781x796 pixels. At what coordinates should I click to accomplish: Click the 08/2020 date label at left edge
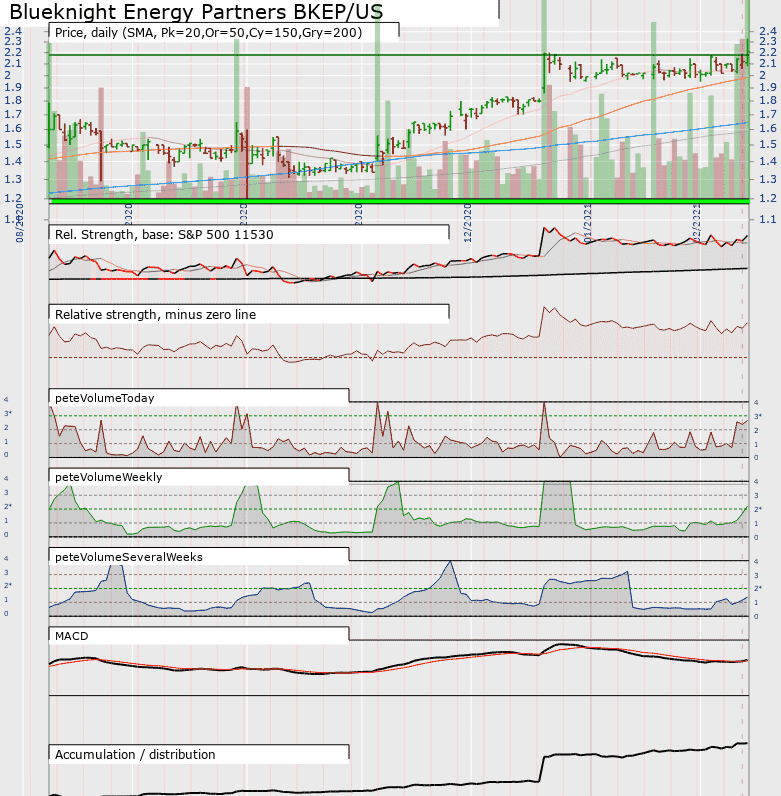[19, 222]
